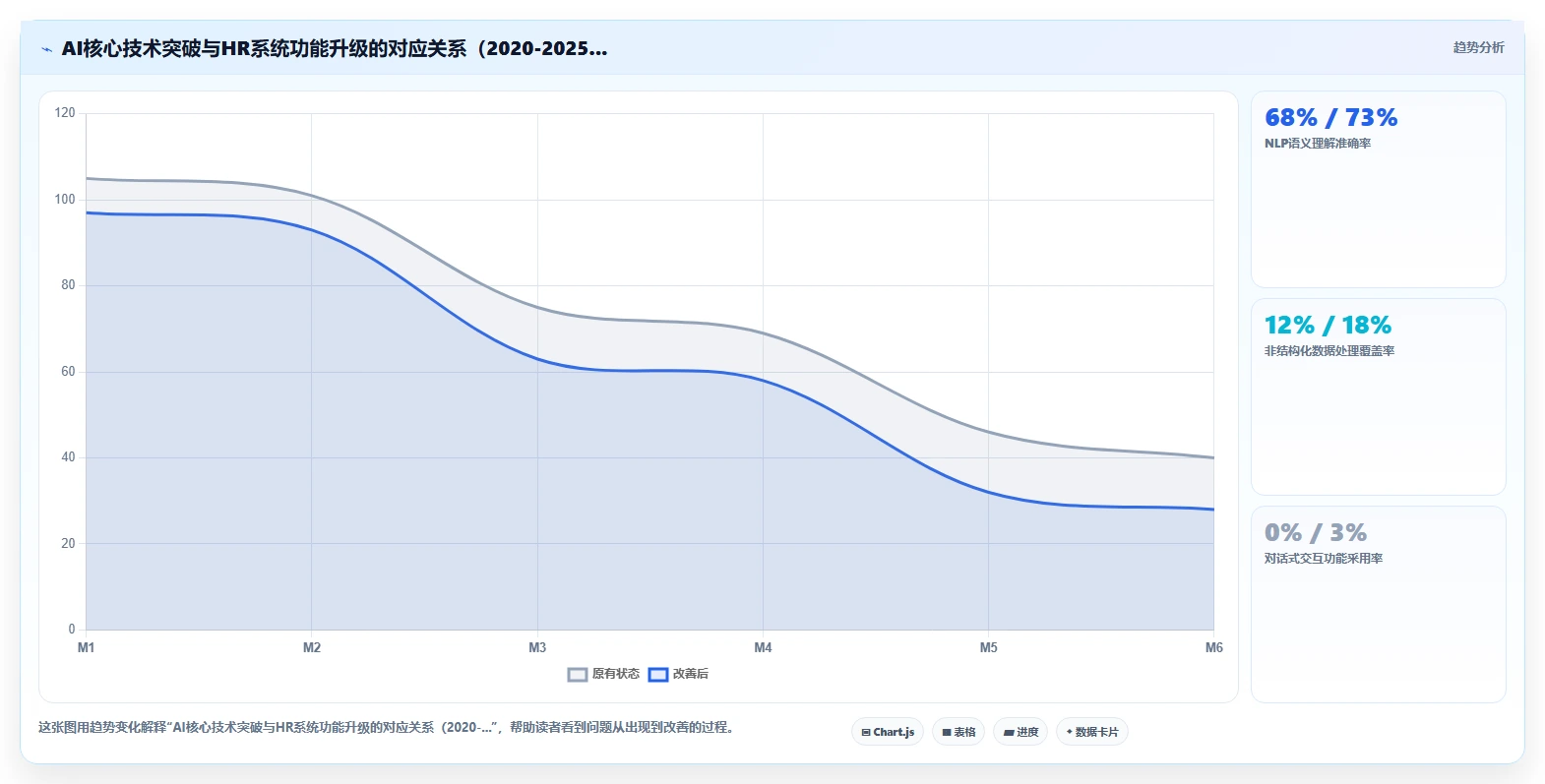Click the blue 改善后 line point at M1

coord(87,212)
